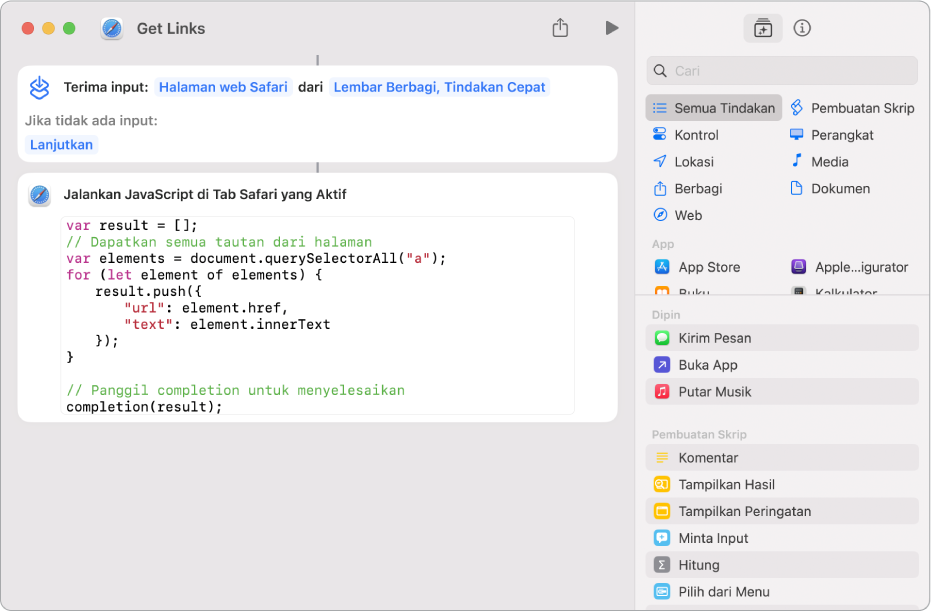931x612 pixels.
Task: Share the Get Links shortcut
Action: coord(560,28)
